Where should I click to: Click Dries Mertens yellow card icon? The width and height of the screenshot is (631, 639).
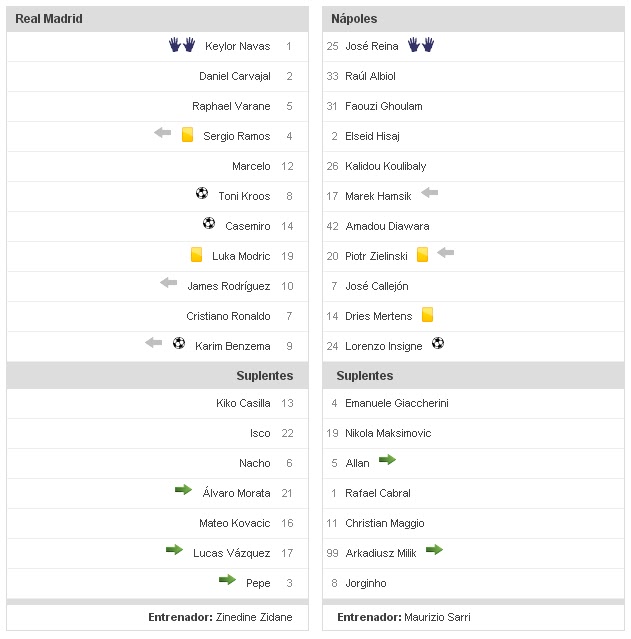(x=427, y=315)
